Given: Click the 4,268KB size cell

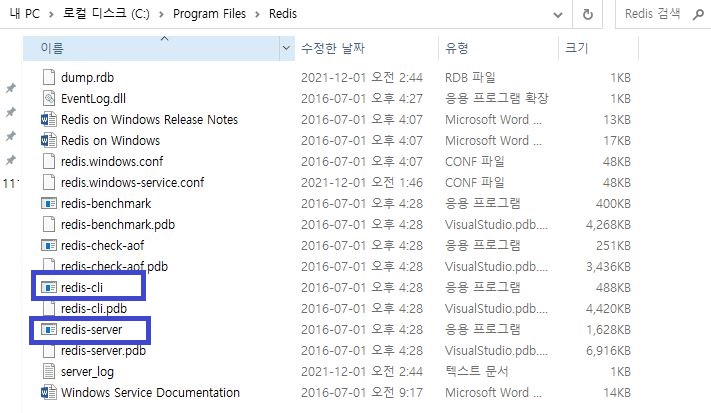Looking at the screenshot, I should coord(608,224).
